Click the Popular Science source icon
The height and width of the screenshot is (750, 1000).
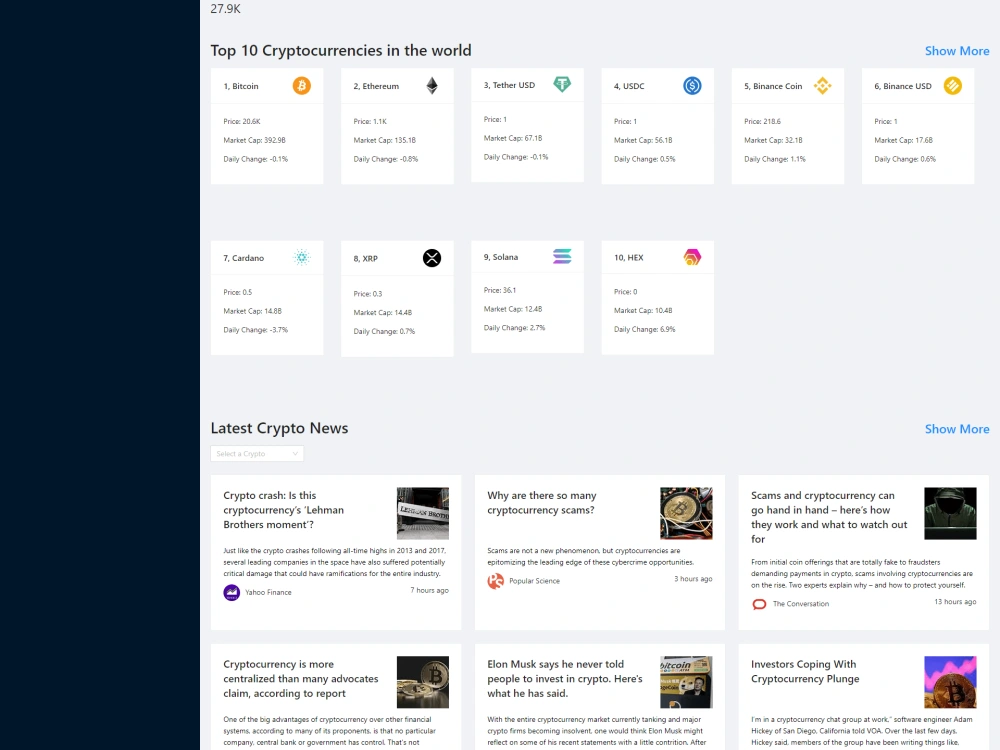pyautogui.click(x=496, y=581)
